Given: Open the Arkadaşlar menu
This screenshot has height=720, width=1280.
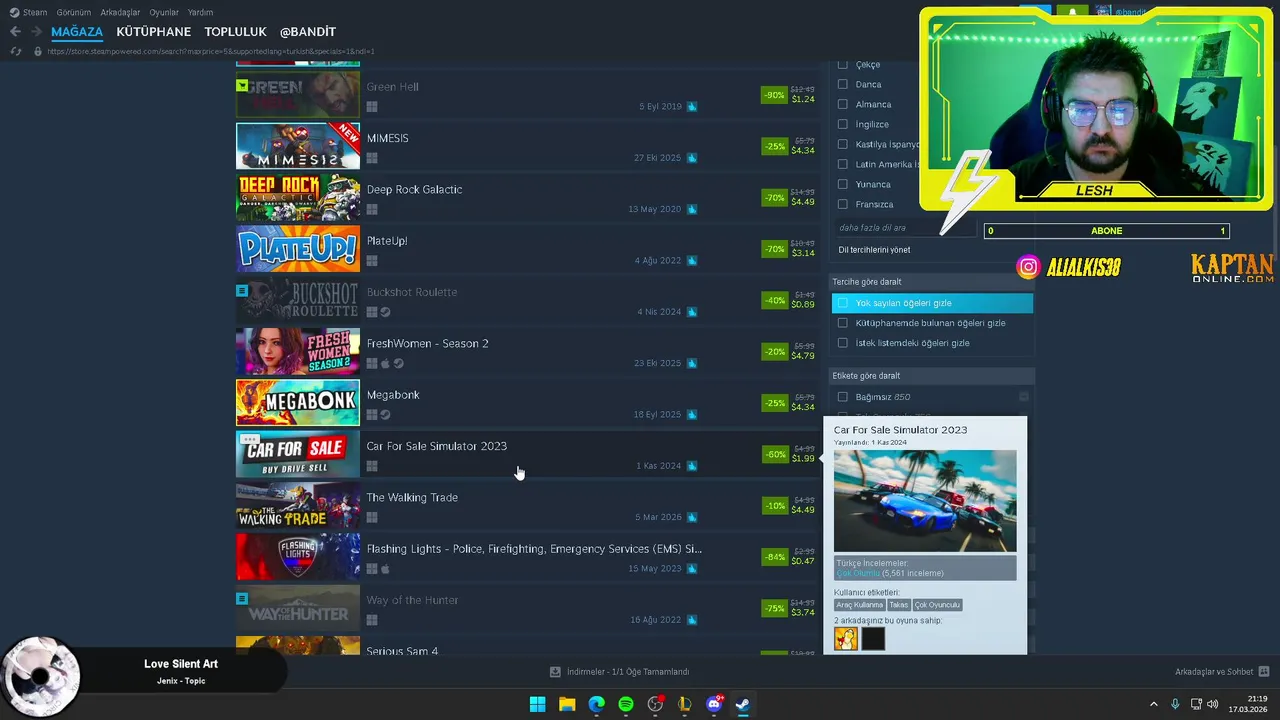Looking at the screenshot, I should 121,12.
